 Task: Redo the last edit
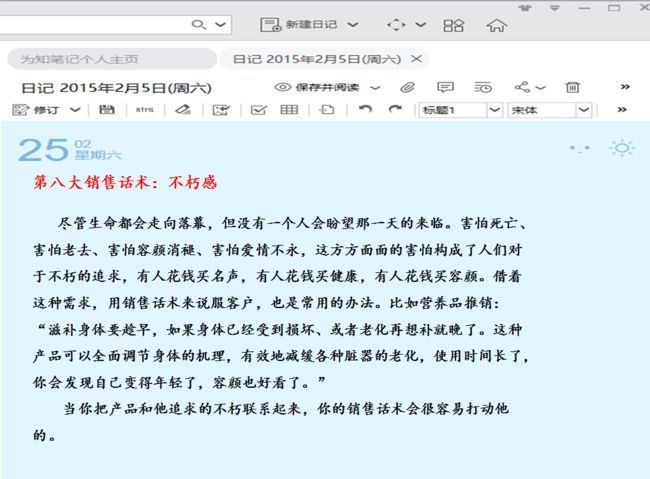(x=395, y=109)
